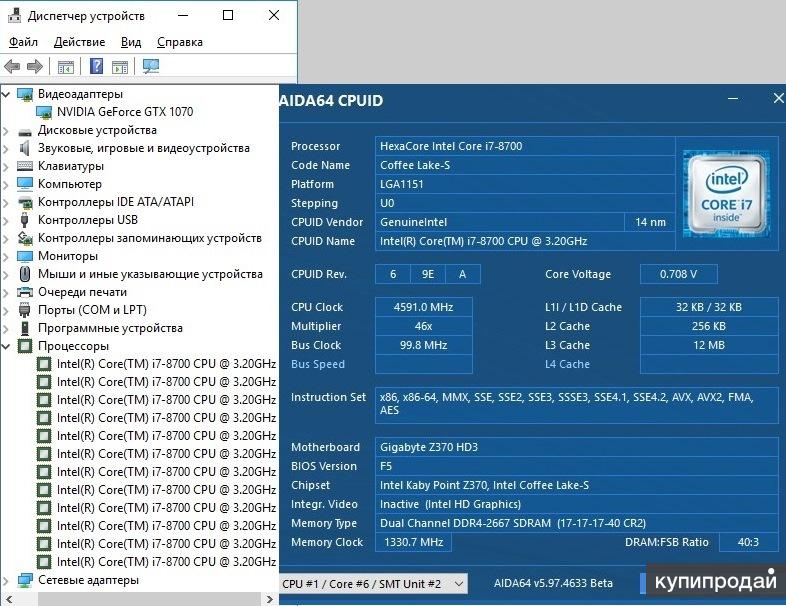
Task: Click the Контроллеры запоминающих устройств icon
Action: tap(25, 238)
